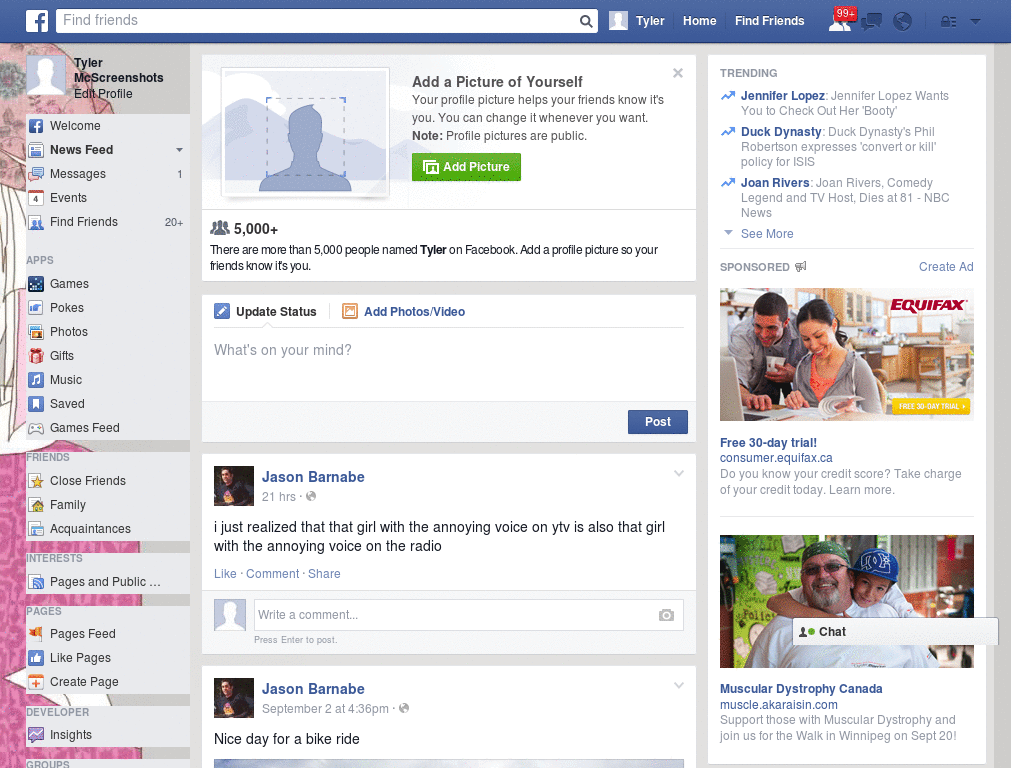
Task: Open Duck Dynasty trending topic
Action: coord(781,132)
